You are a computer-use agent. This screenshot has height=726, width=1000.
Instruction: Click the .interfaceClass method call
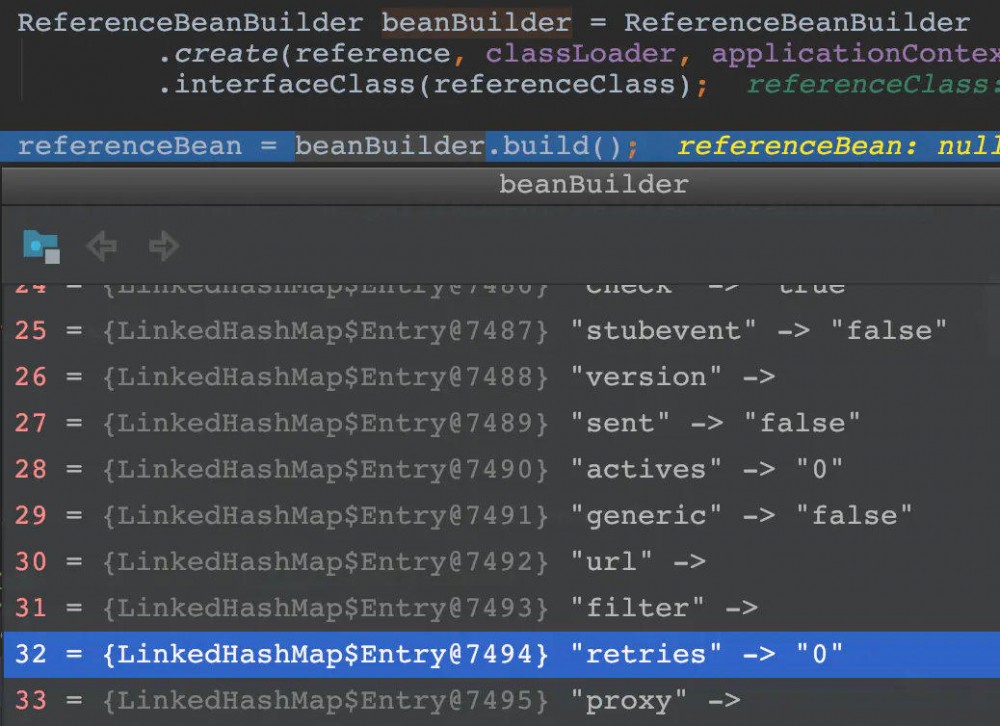[288, 85]
